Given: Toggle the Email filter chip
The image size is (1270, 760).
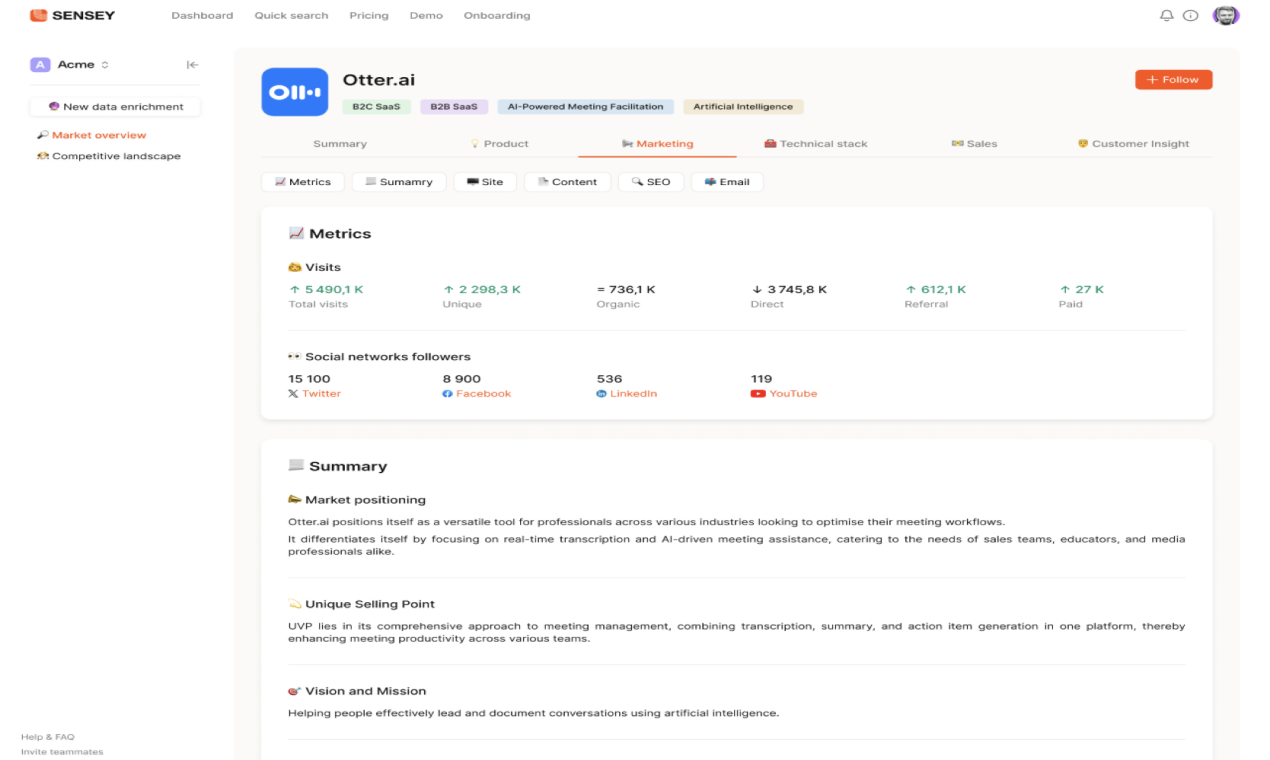Looking at the screenshot, I should coord(727,181).
